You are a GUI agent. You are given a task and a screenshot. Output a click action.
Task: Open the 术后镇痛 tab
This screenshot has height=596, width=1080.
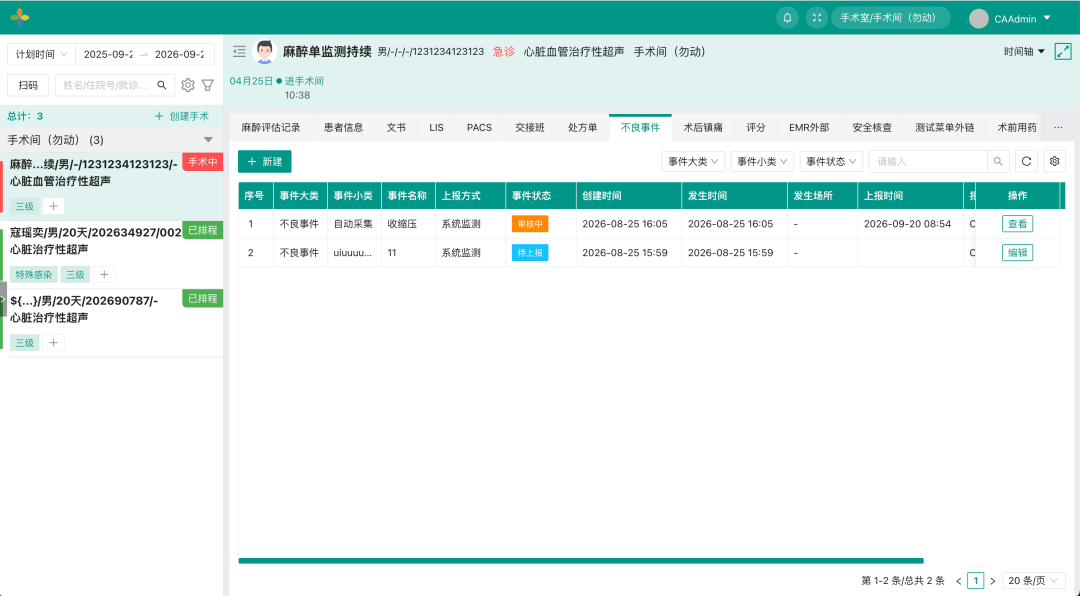(x=703, y=127)
